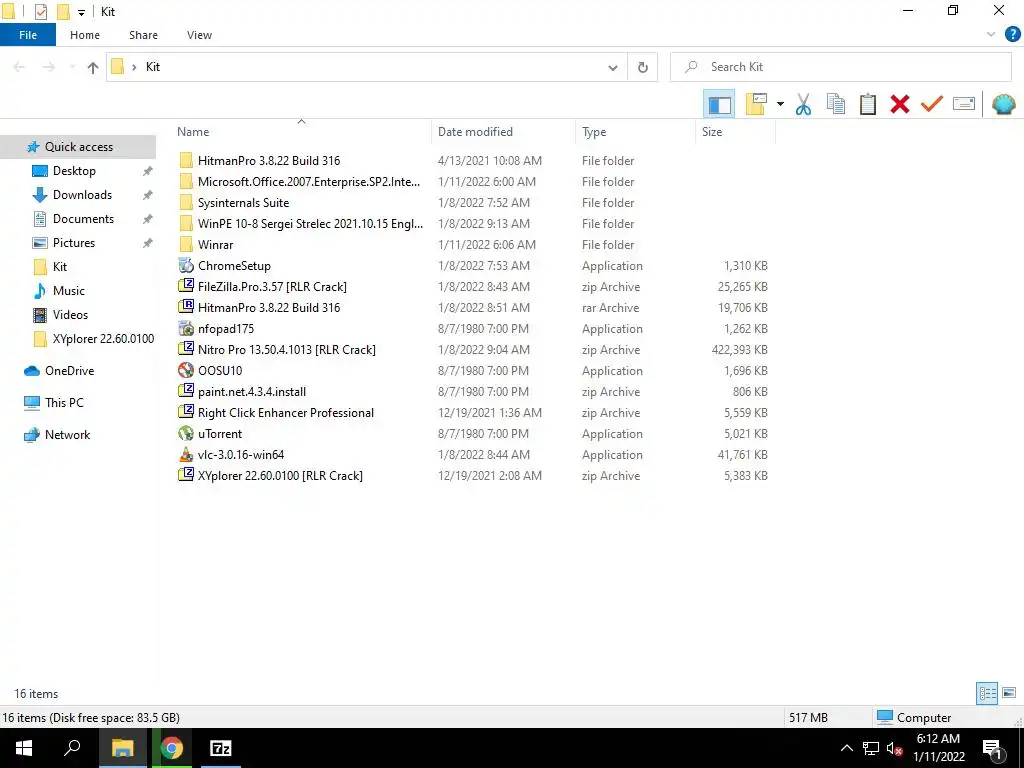This screenshot has height=768, width=1024.
Task: Click the Paste clipboard icon
Action: tap(867, 104)
